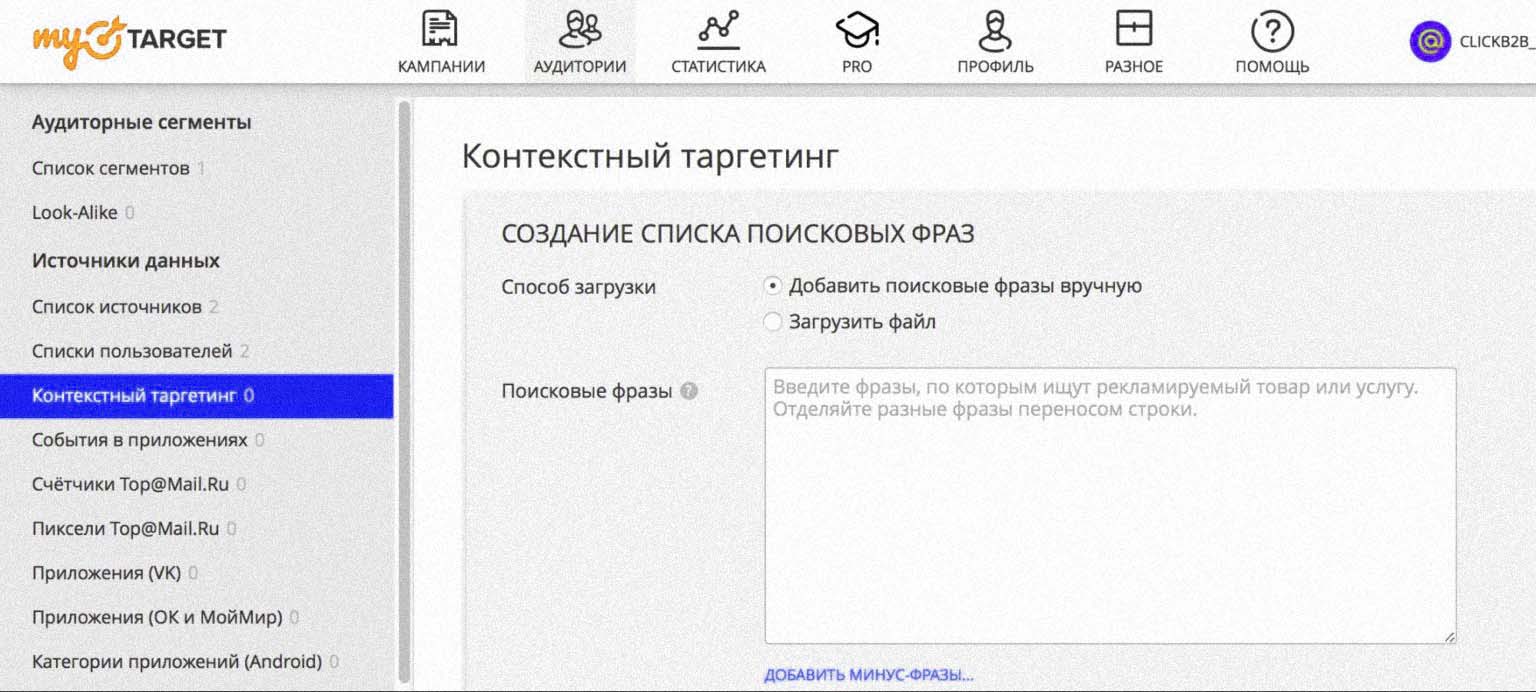Open Look-Alike in sidebar
The width and height of the screenshot is (1536, 692).
(74, 212)
